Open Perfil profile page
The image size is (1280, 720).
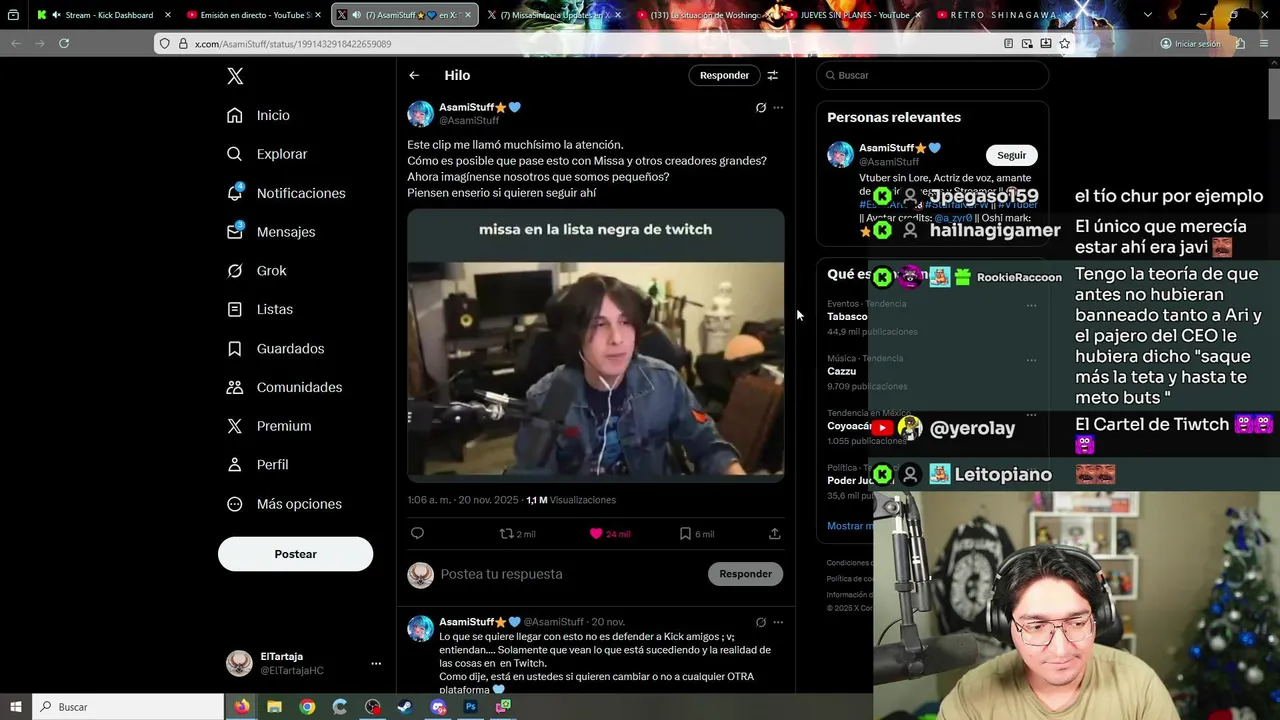click(257, 465)
